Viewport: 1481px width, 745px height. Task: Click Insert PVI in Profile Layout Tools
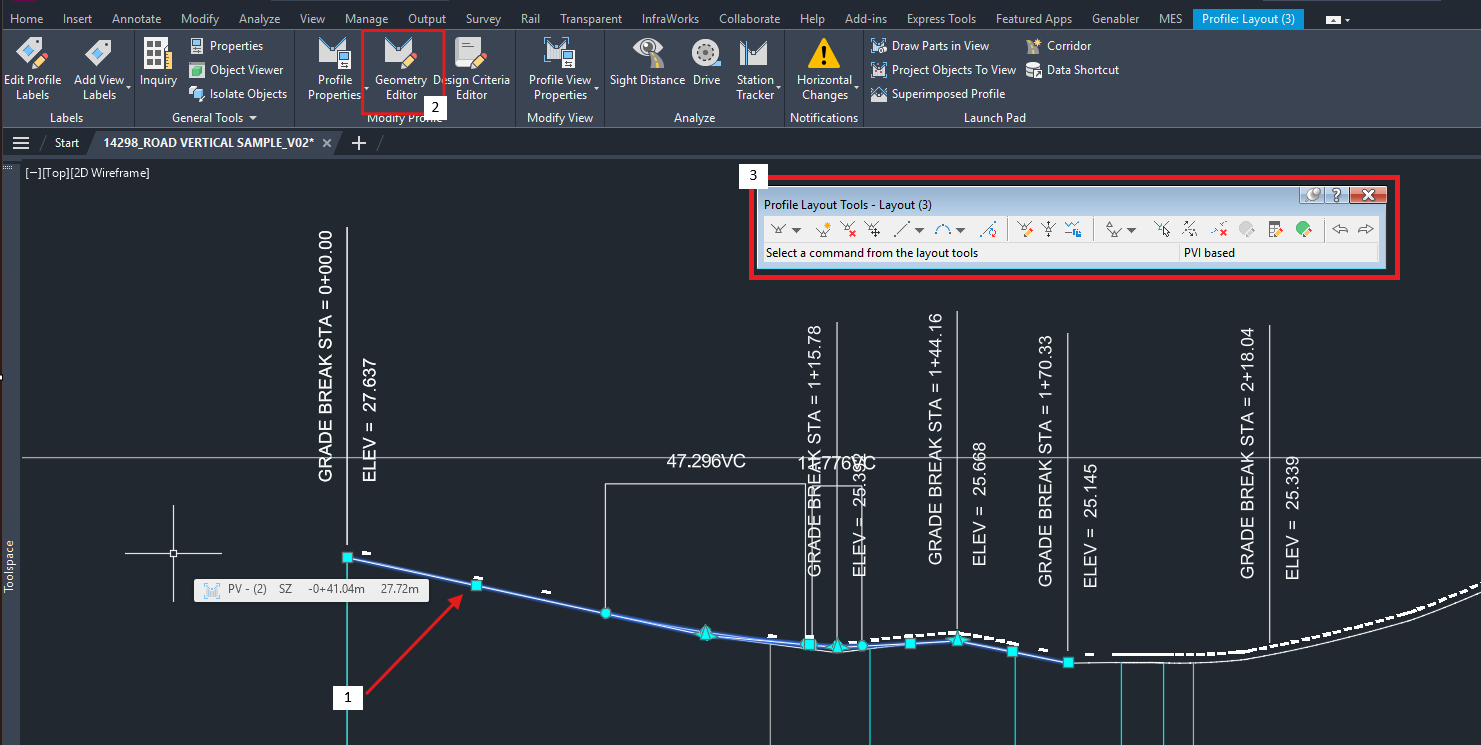click(823, 230)
